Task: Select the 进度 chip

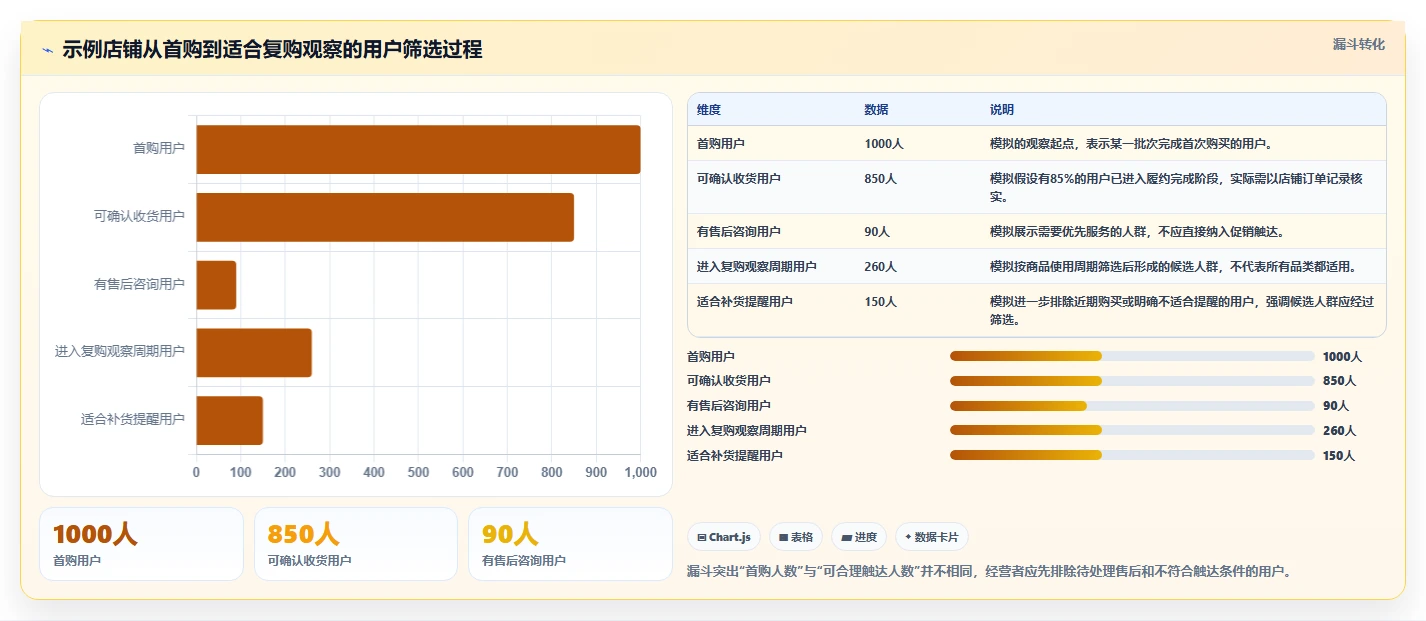Action: click(859, 537)
